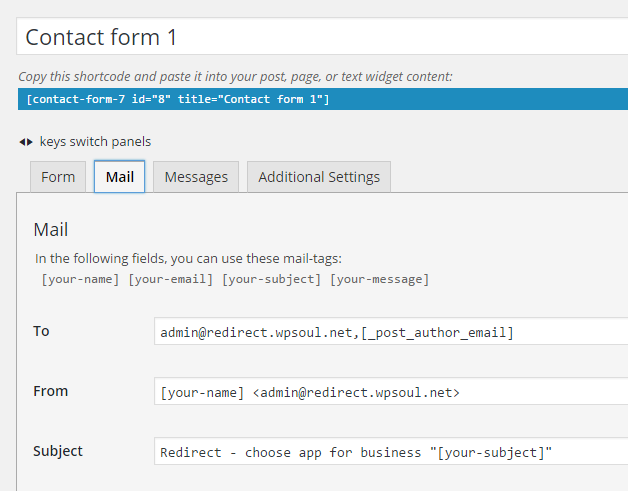
Task: Click the Contact form 1 title field
Action: [322, 37]
